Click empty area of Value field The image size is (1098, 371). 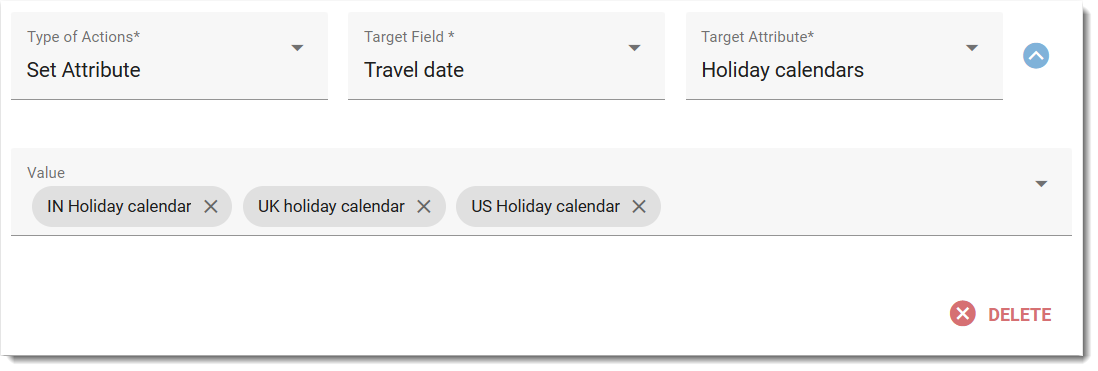pyautogui.click(x=840, y=206)
